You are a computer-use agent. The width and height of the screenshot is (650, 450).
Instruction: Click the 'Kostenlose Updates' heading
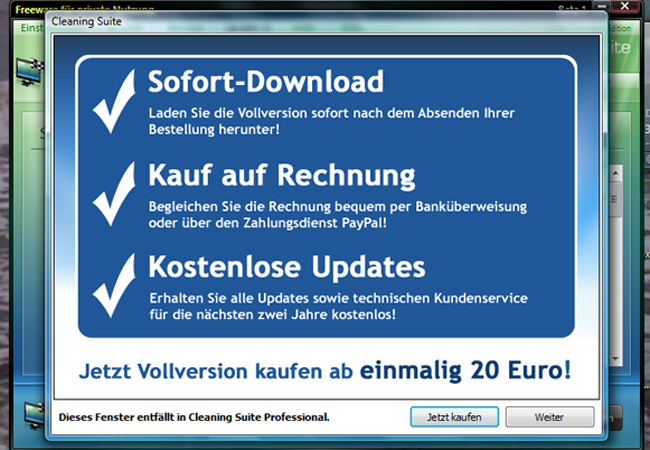[286, 267]
